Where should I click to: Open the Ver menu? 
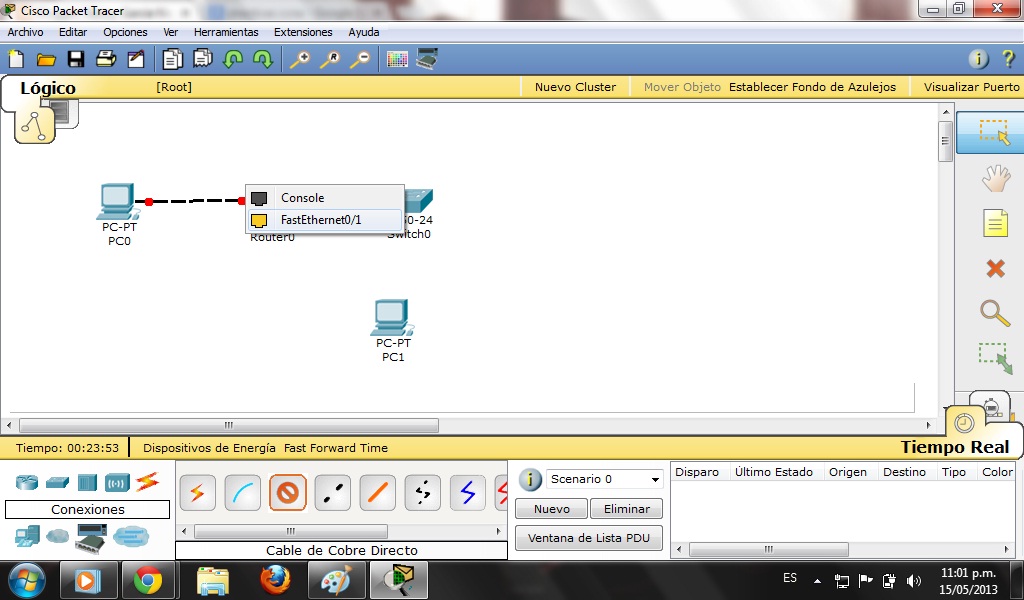click(x=170, y=32)
